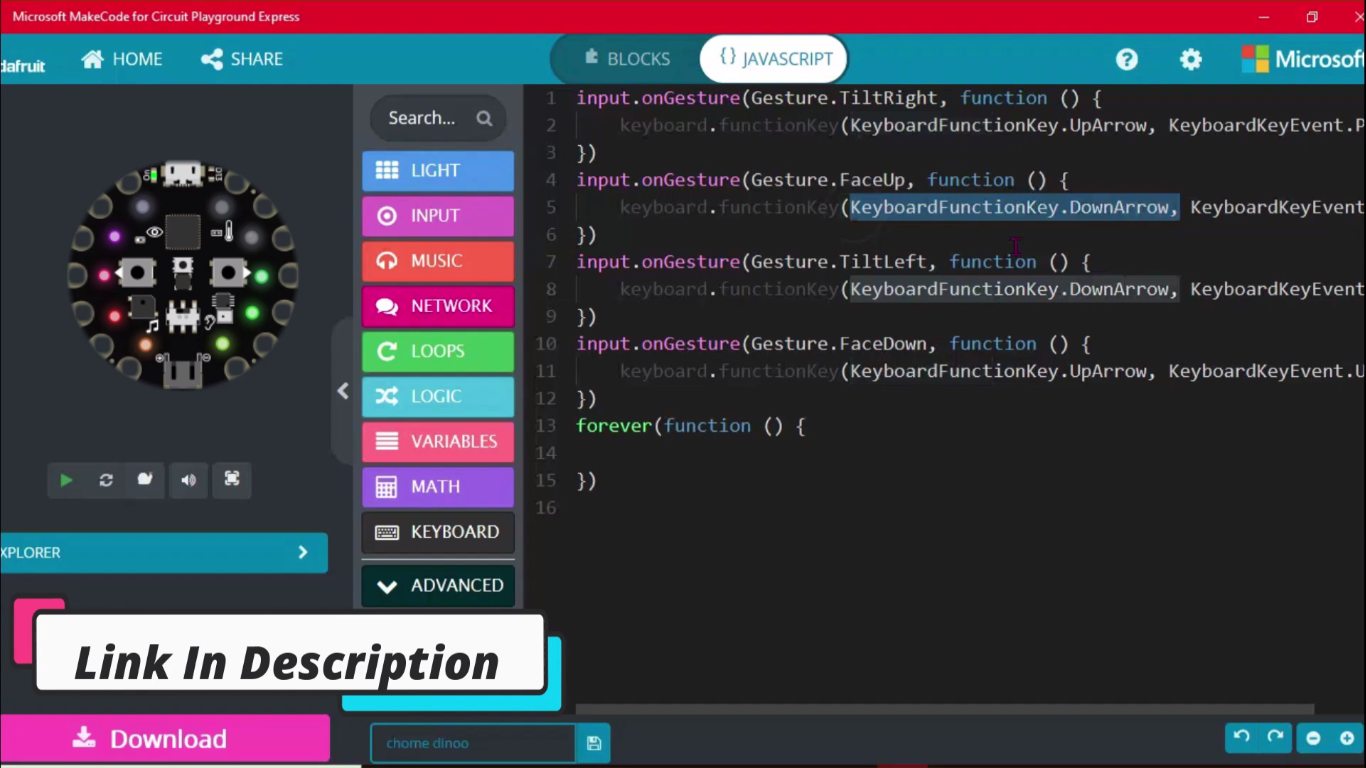
Task: Restart the simulator
Action: point(106,480)
